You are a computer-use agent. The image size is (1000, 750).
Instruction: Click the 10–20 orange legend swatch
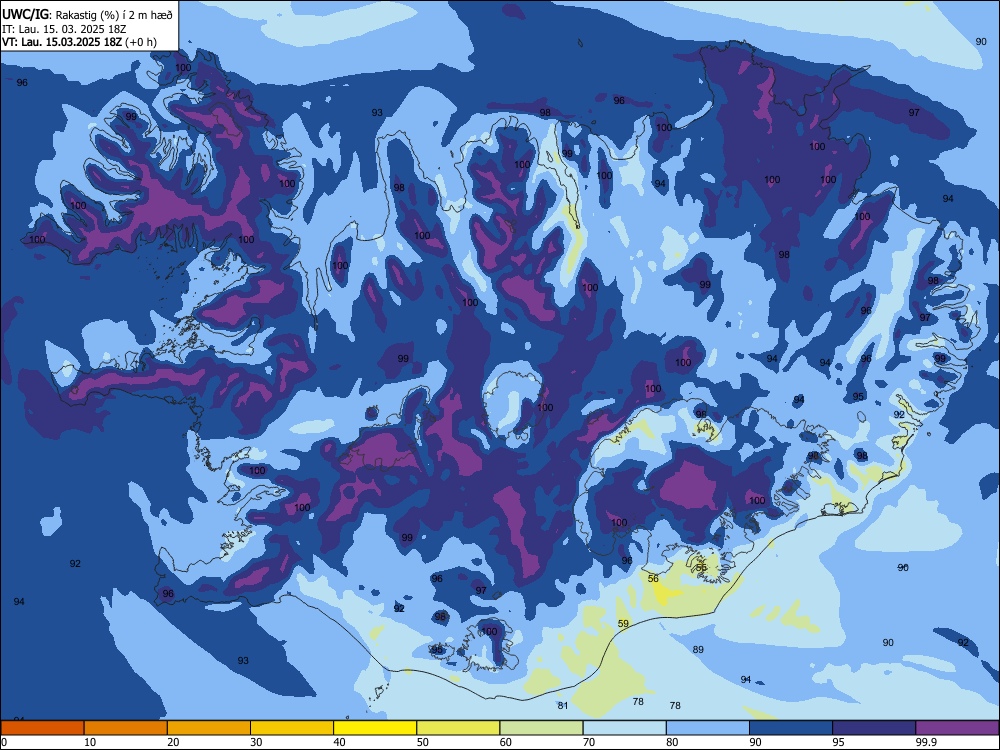coord(126,728)
